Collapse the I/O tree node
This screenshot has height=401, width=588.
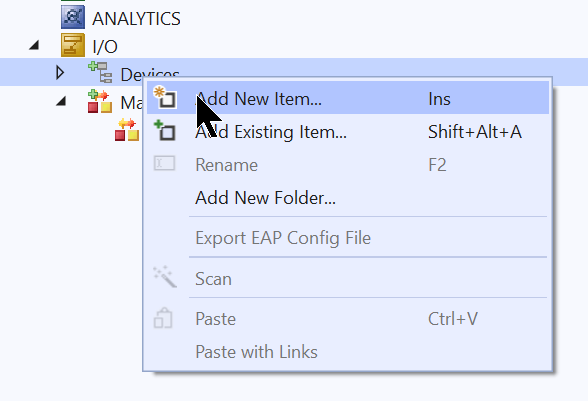[x=34, y=46]
